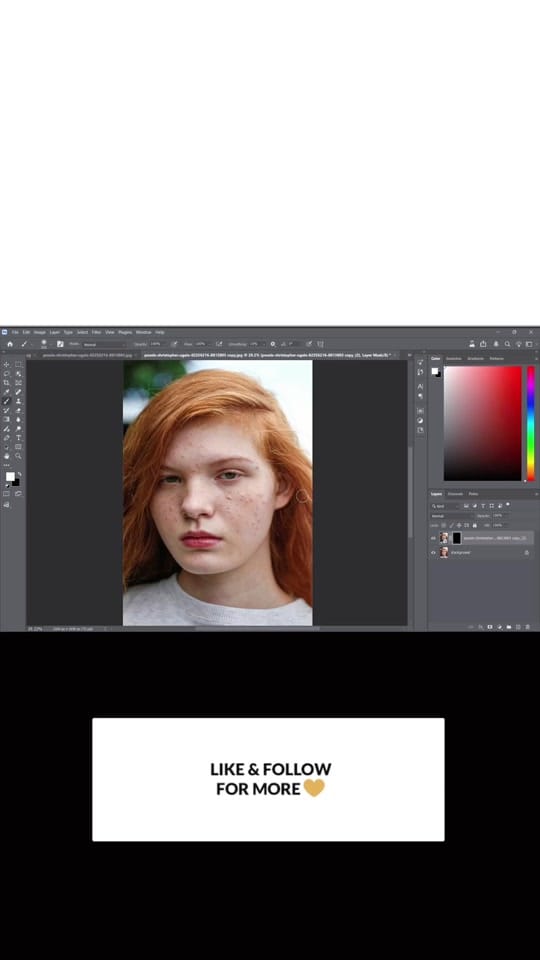The image size is (540, 960).
Task: Open the Image menu
Action: [40, 332]
